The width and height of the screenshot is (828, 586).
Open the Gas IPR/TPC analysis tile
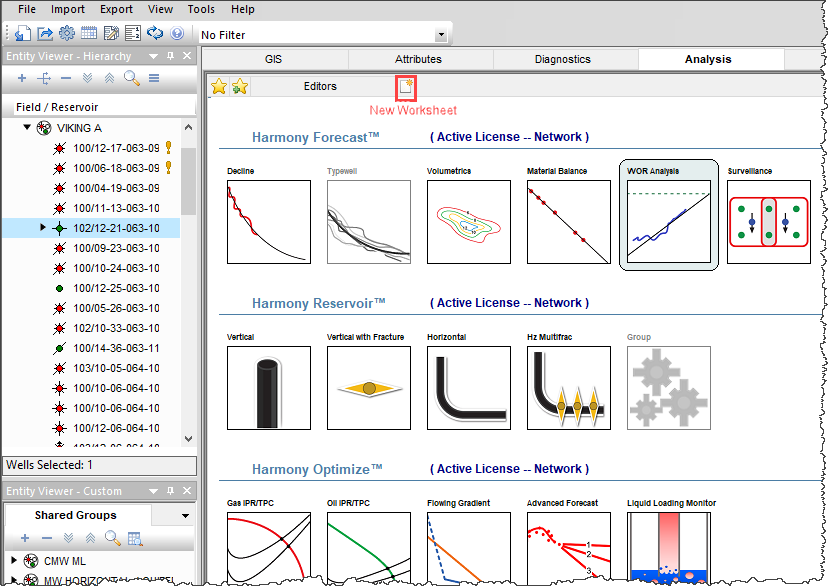pyautogui.click(x=269, y=547)
